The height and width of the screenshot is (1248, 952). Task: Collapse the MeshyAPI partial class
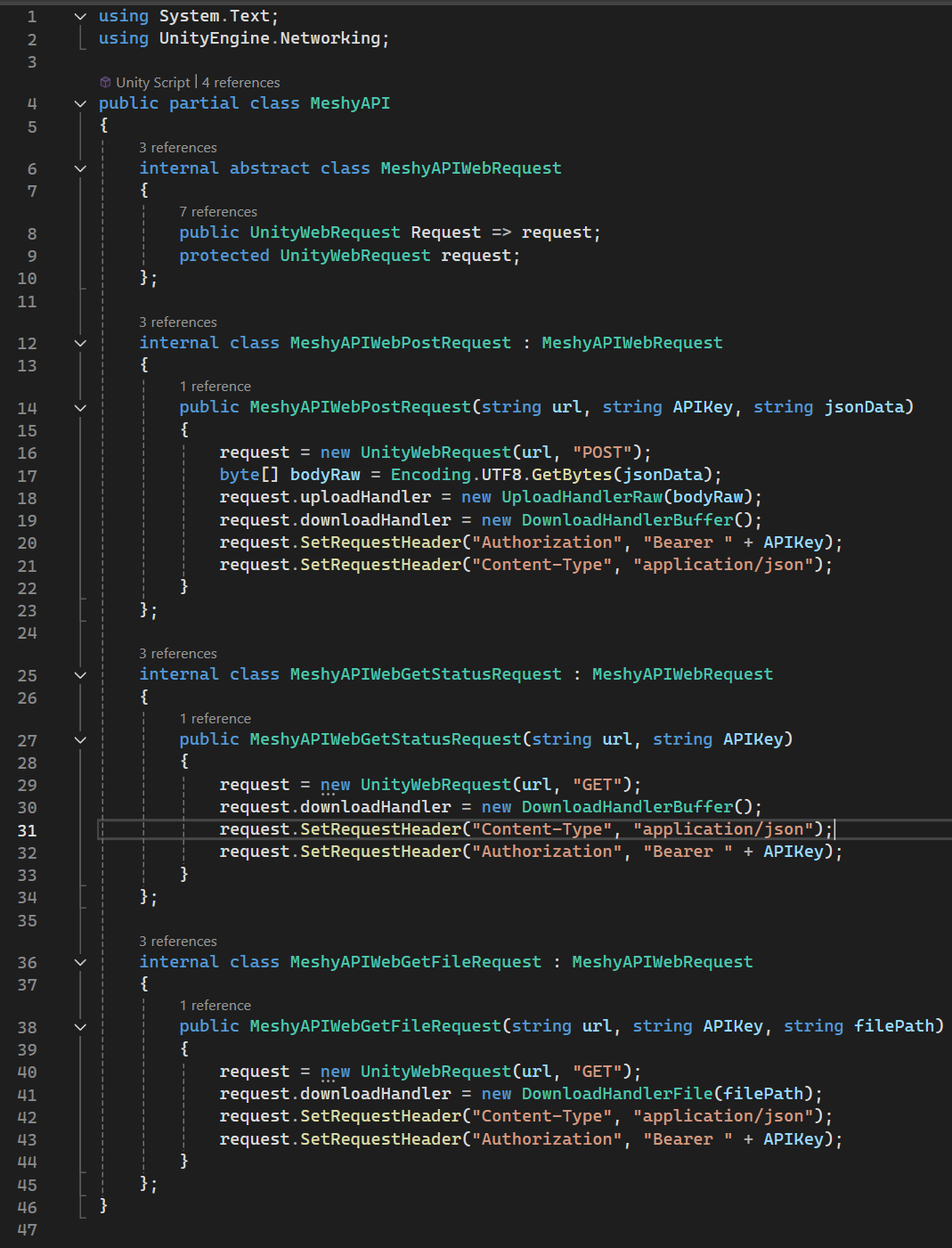[80, 103]
